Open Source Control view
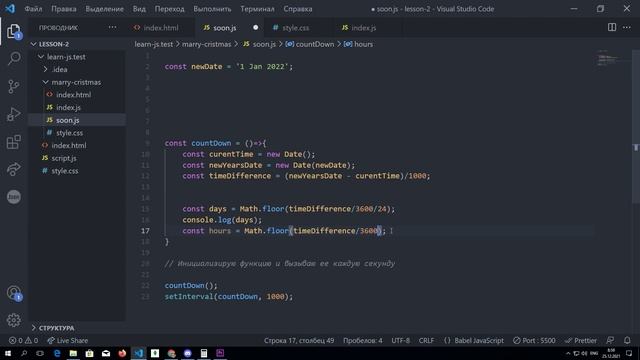The image size is (640, 360). pyautogui.click(x=13, y=86)
